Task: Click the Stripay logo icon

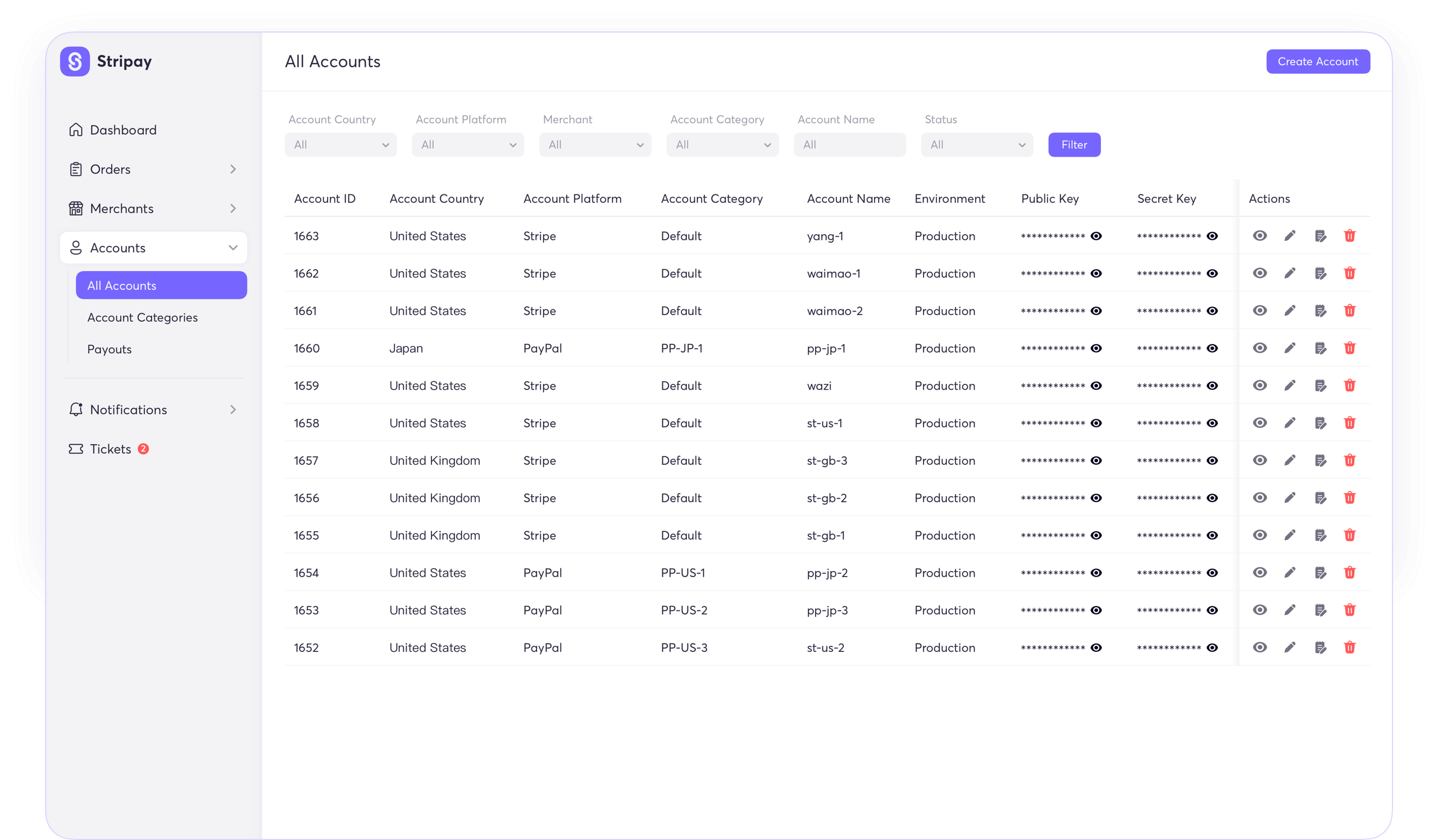Action: pos(75,61)
